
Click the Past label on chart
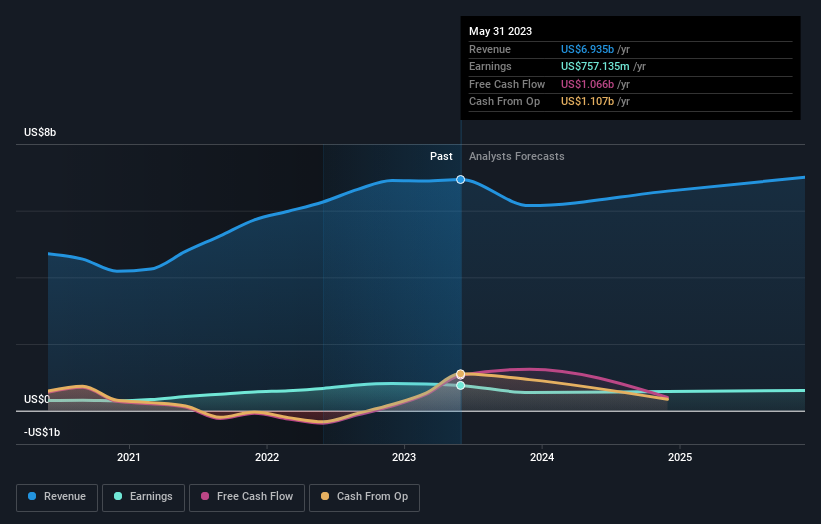click(441, 156)
